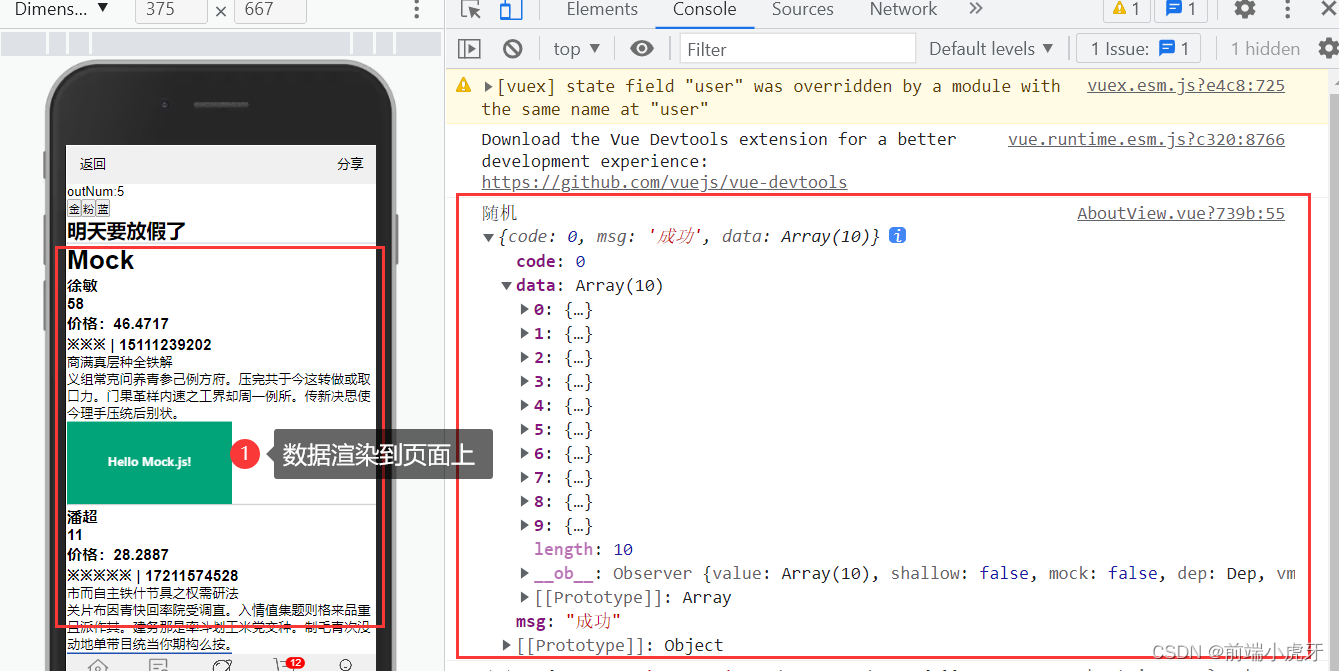Click the code: 0 property
This screenshot has width=1339, height=671.
tap(551, 261)
